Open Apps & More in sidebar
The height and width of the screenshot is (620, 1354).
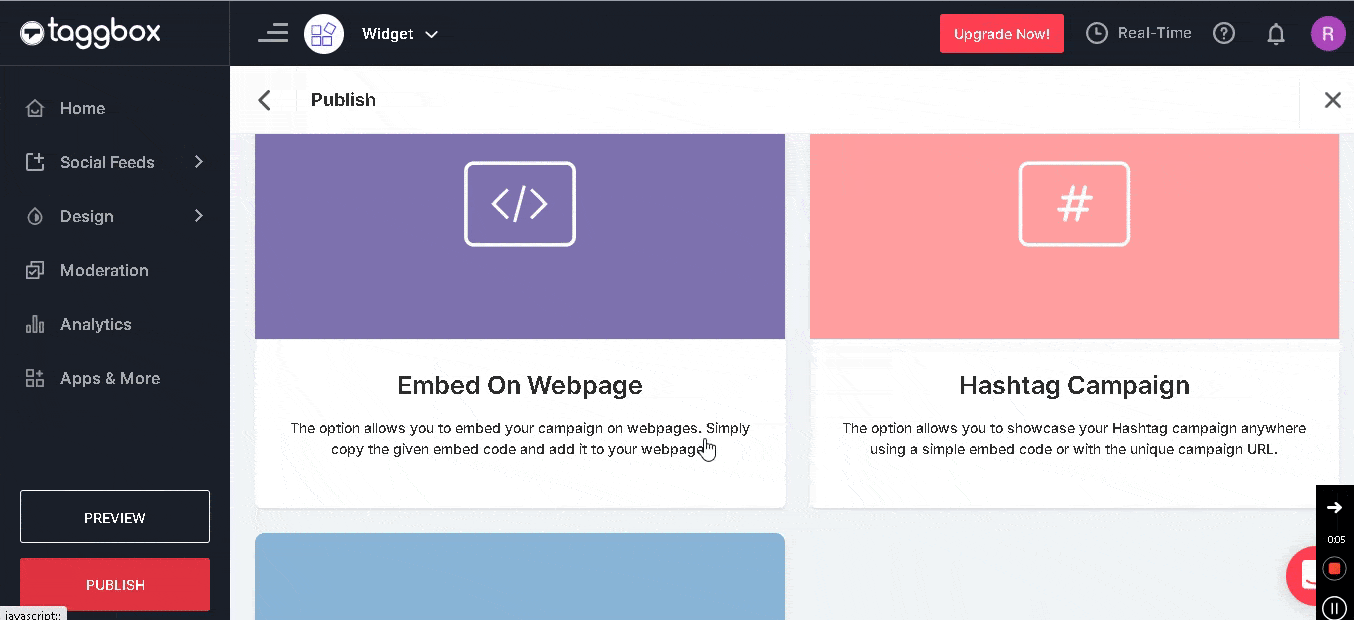click(110, 378)
